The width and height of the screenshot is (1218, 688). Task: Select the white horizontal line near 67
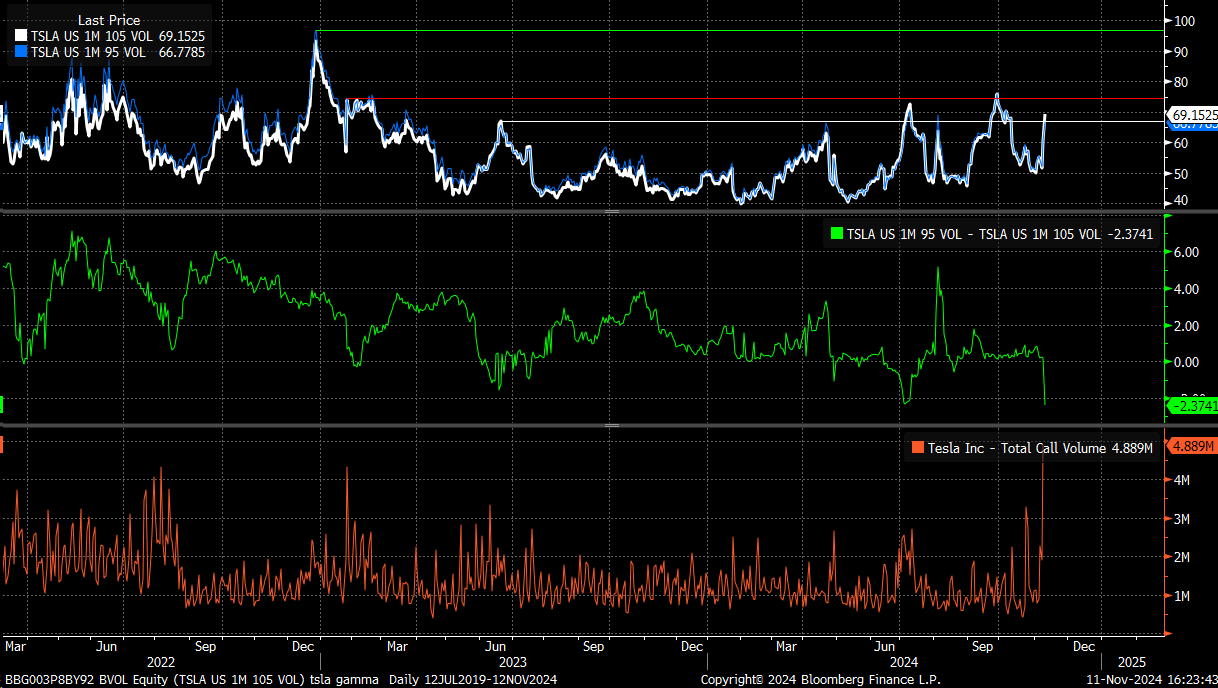(832, 122)
